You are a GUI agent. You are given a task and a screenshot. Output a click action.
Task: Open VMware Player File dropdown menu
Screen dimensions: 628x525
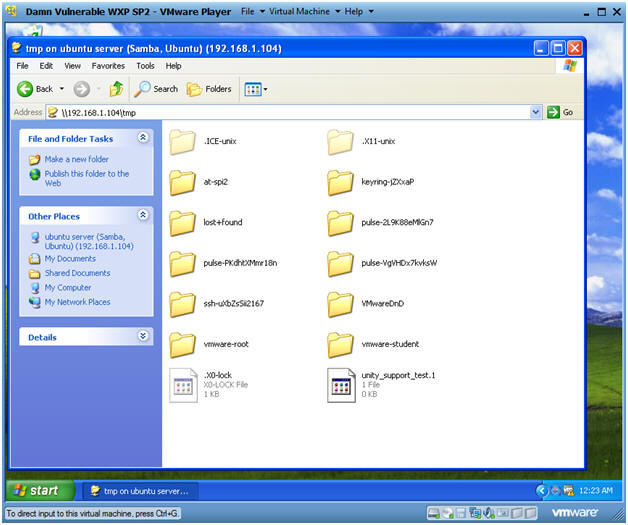[x=252, y=12]
